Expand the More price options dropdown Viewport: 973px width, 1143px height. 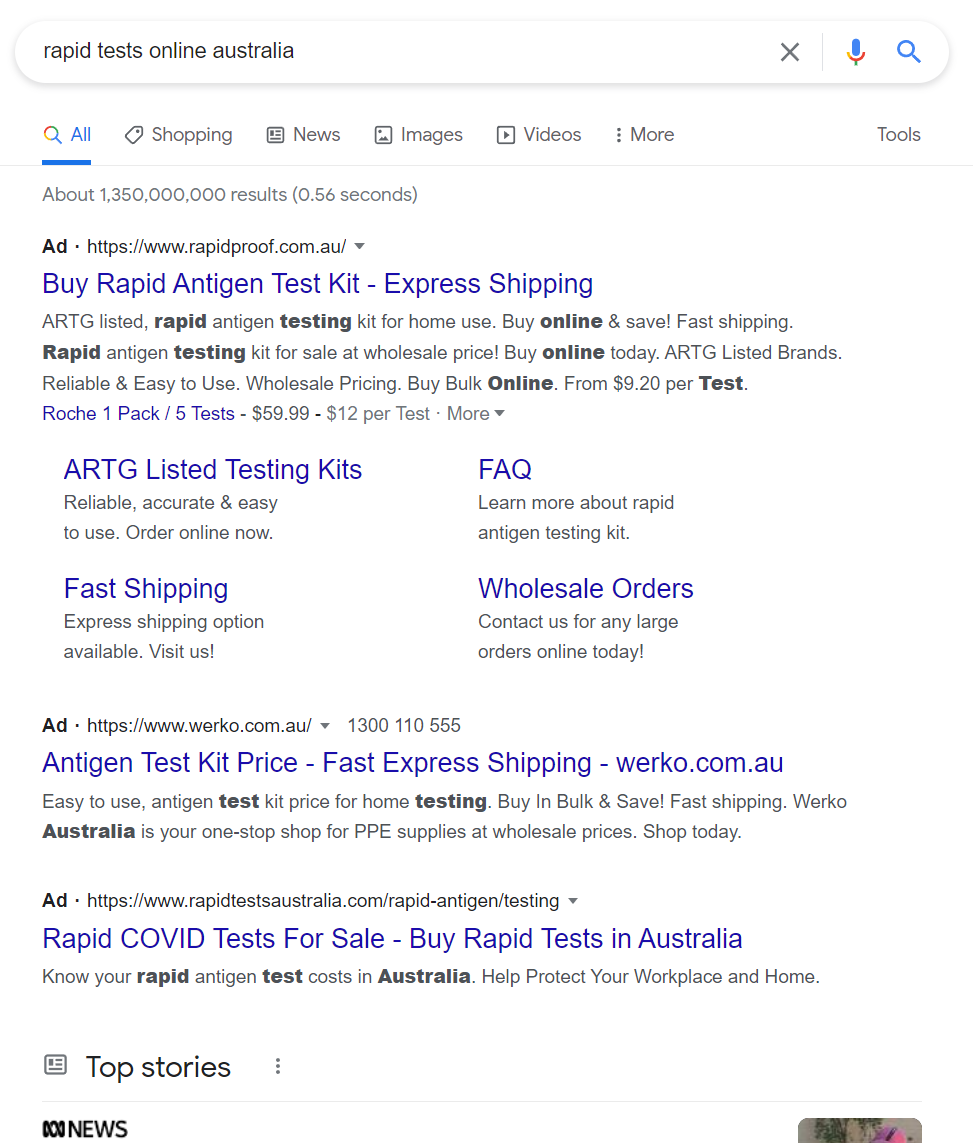tap(475, 414)
